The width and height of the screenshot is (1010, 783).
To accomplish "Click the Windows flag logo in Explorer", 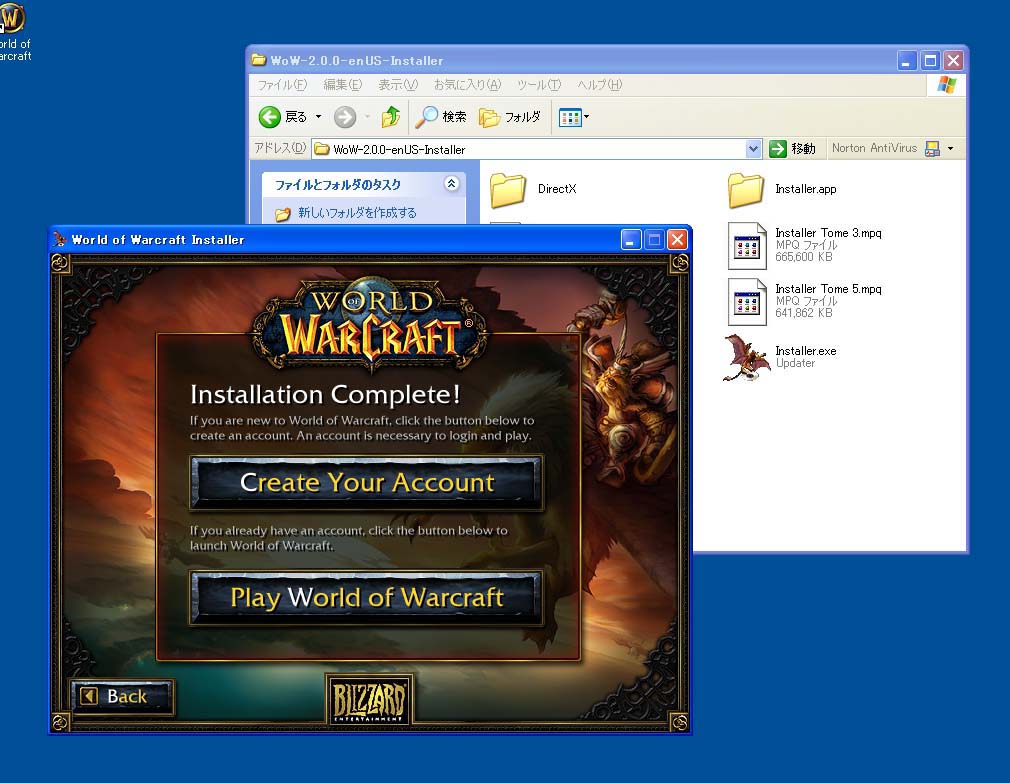I will [x=946, y=84].
